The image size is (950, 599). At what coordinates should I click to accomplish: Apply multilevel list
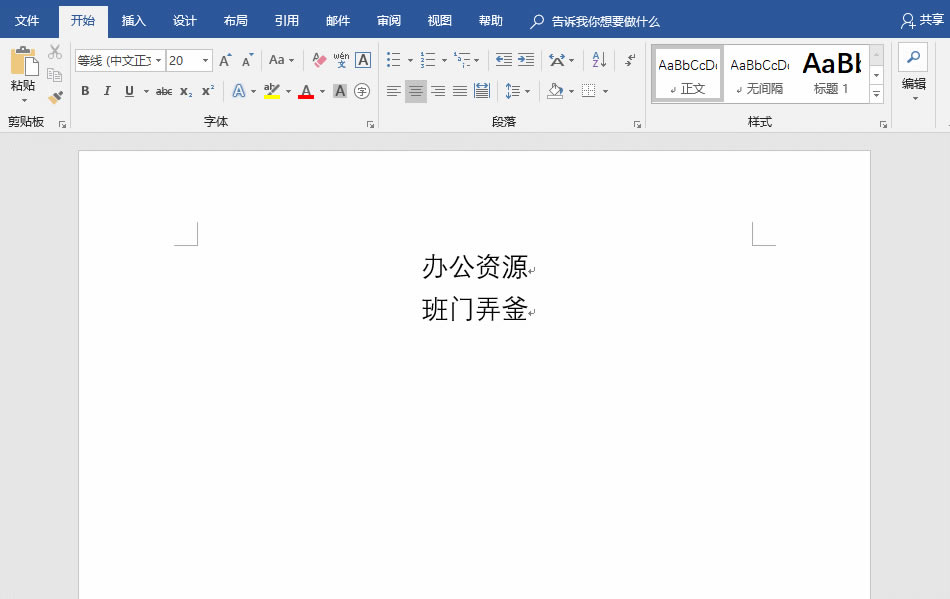[x=462, y=59]
